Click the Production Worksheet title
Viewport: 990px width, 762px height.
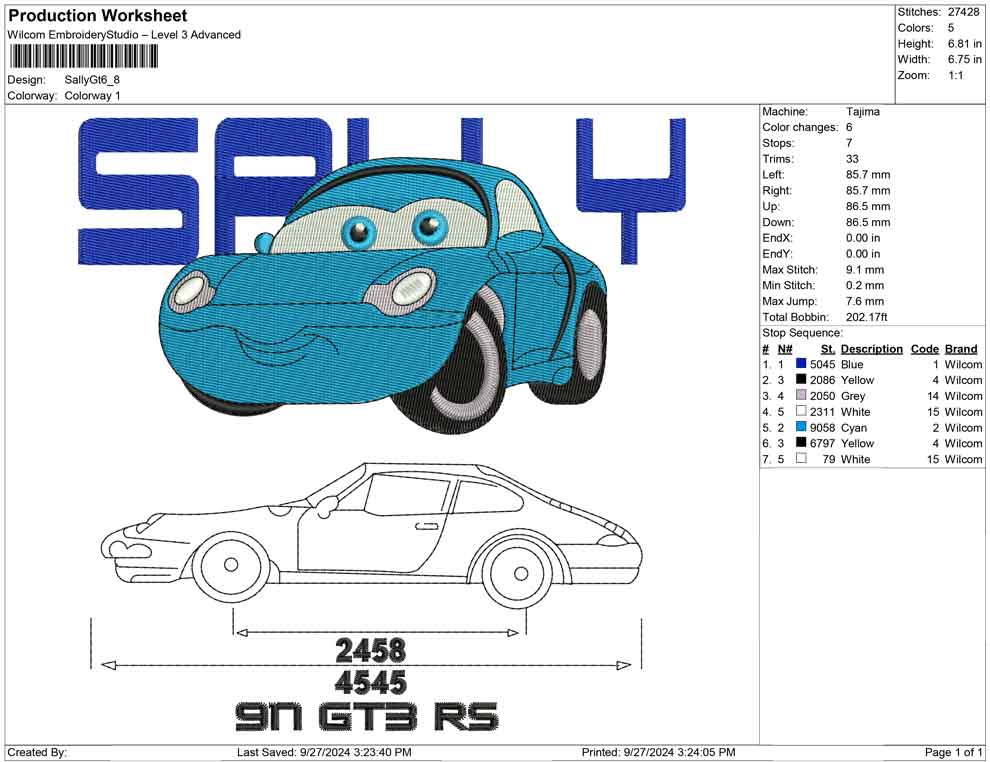point(97,16)
